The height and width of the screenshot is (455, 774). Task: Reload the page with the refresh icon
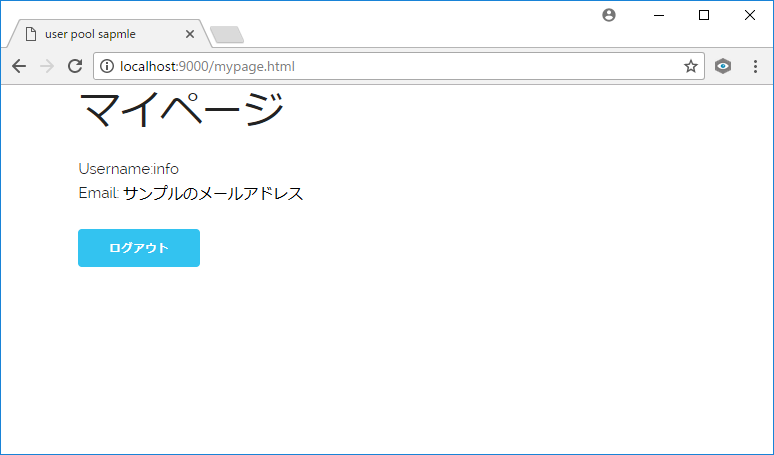click(x=75, y=66)
